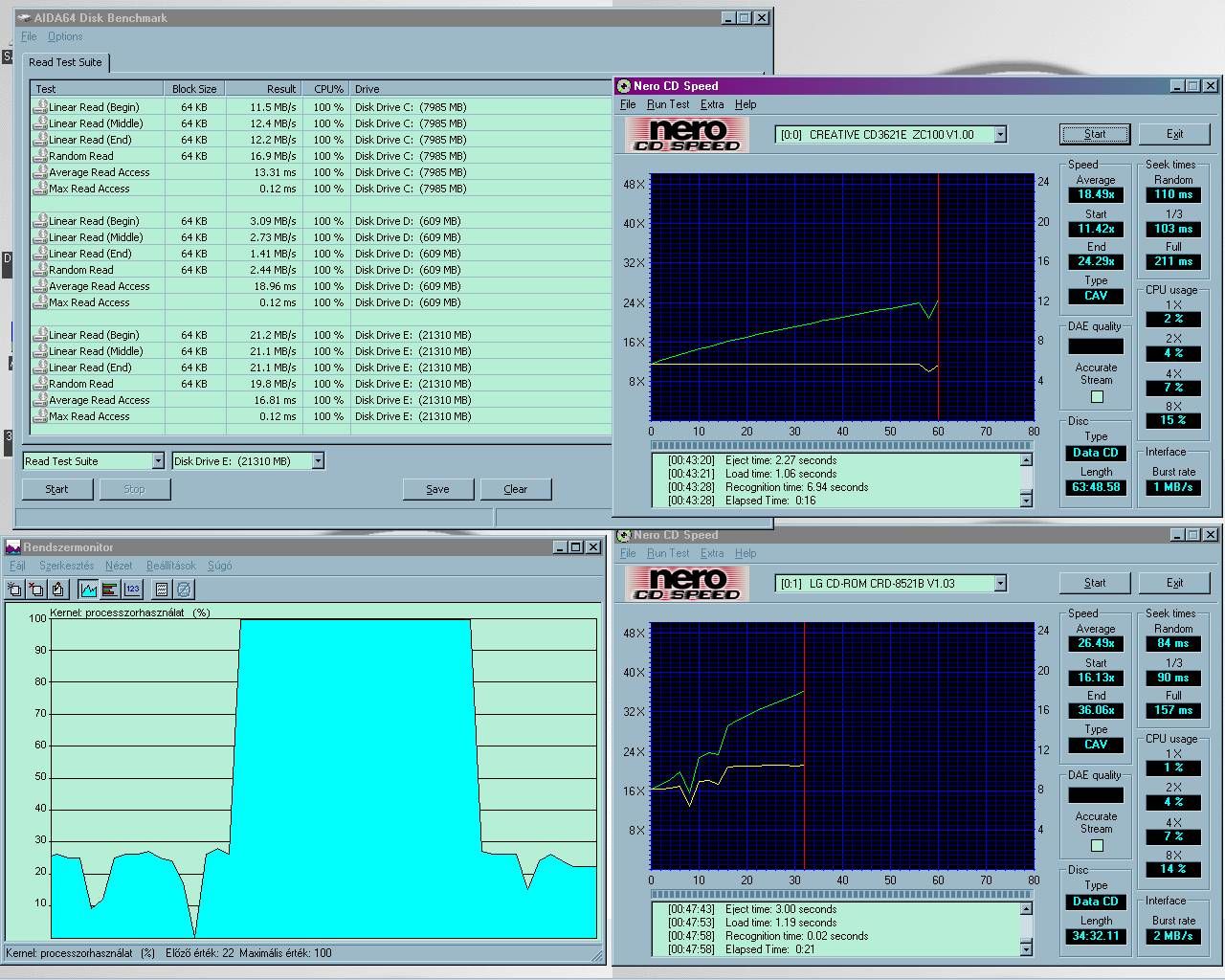Click disk icon of Drive E Average Read Access row
Viewport: 1225px width, 980px height.
tap(40, 399)
